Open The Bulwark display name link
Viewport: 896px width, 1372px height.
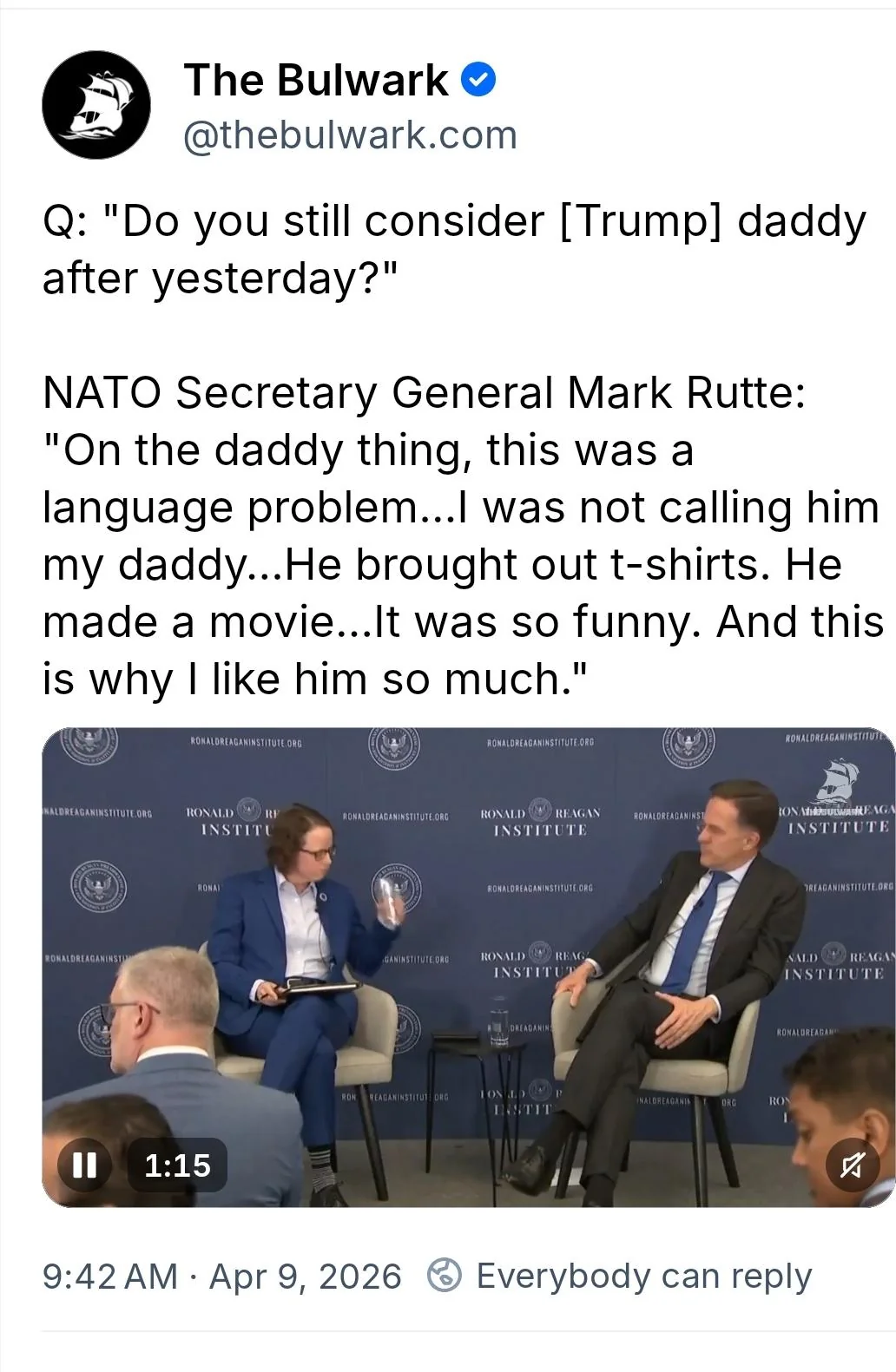(316, 80)
